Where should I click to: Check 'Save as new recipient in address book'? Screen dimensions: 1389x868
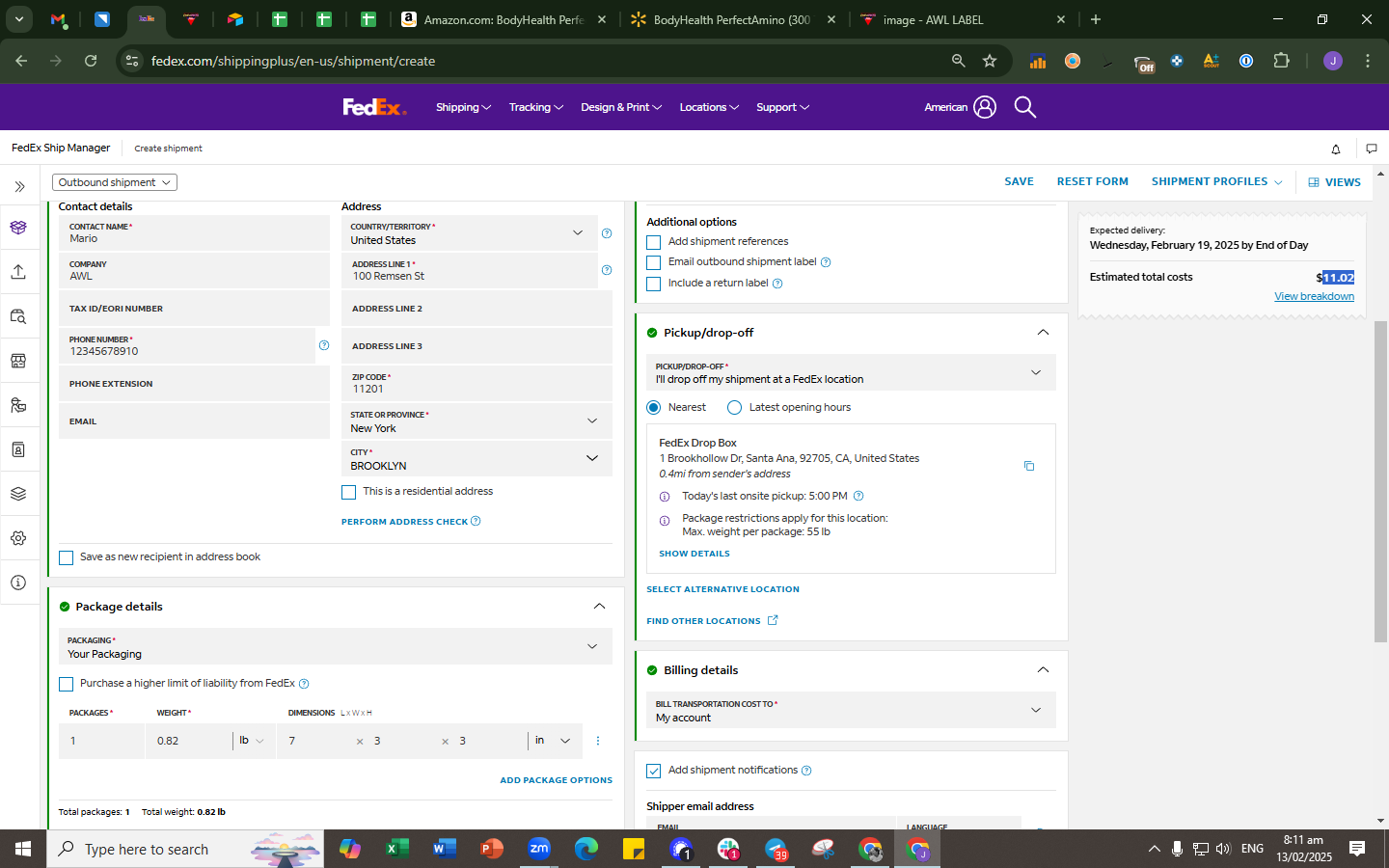[66, 557]
